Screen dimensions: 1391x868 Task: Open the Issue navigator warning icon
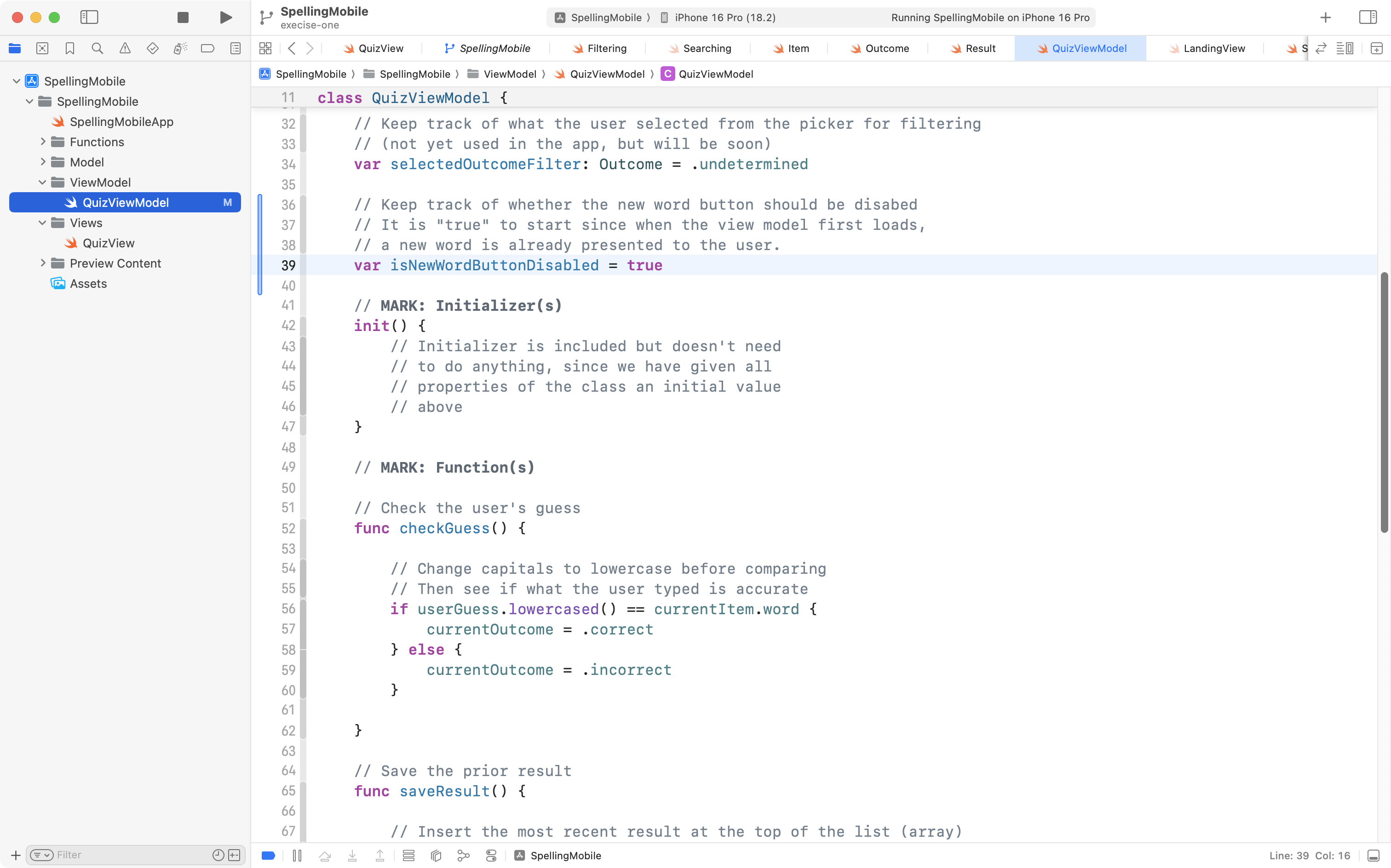[125, 48]
